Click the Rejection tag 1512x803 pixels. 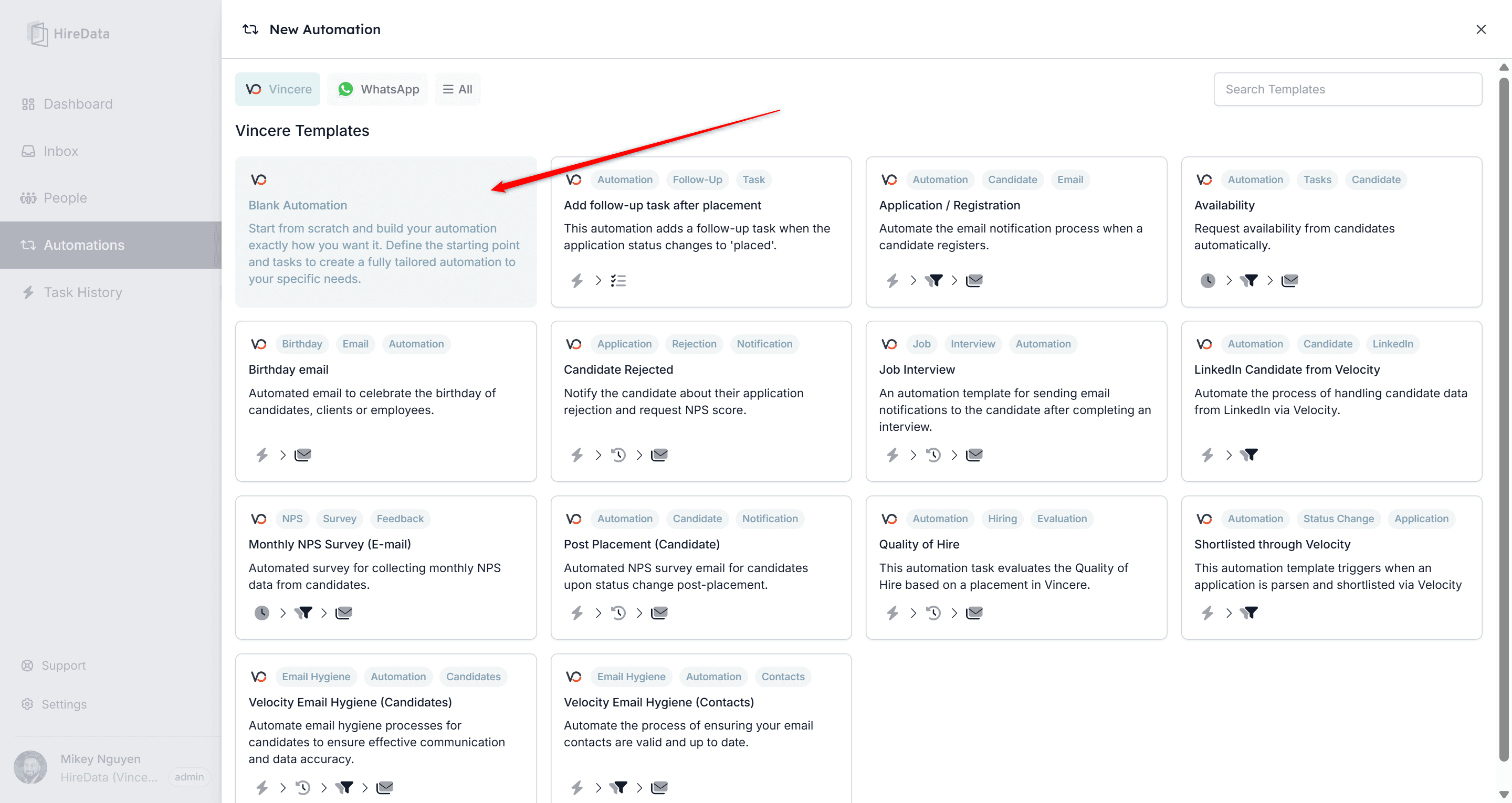point(694,344)
